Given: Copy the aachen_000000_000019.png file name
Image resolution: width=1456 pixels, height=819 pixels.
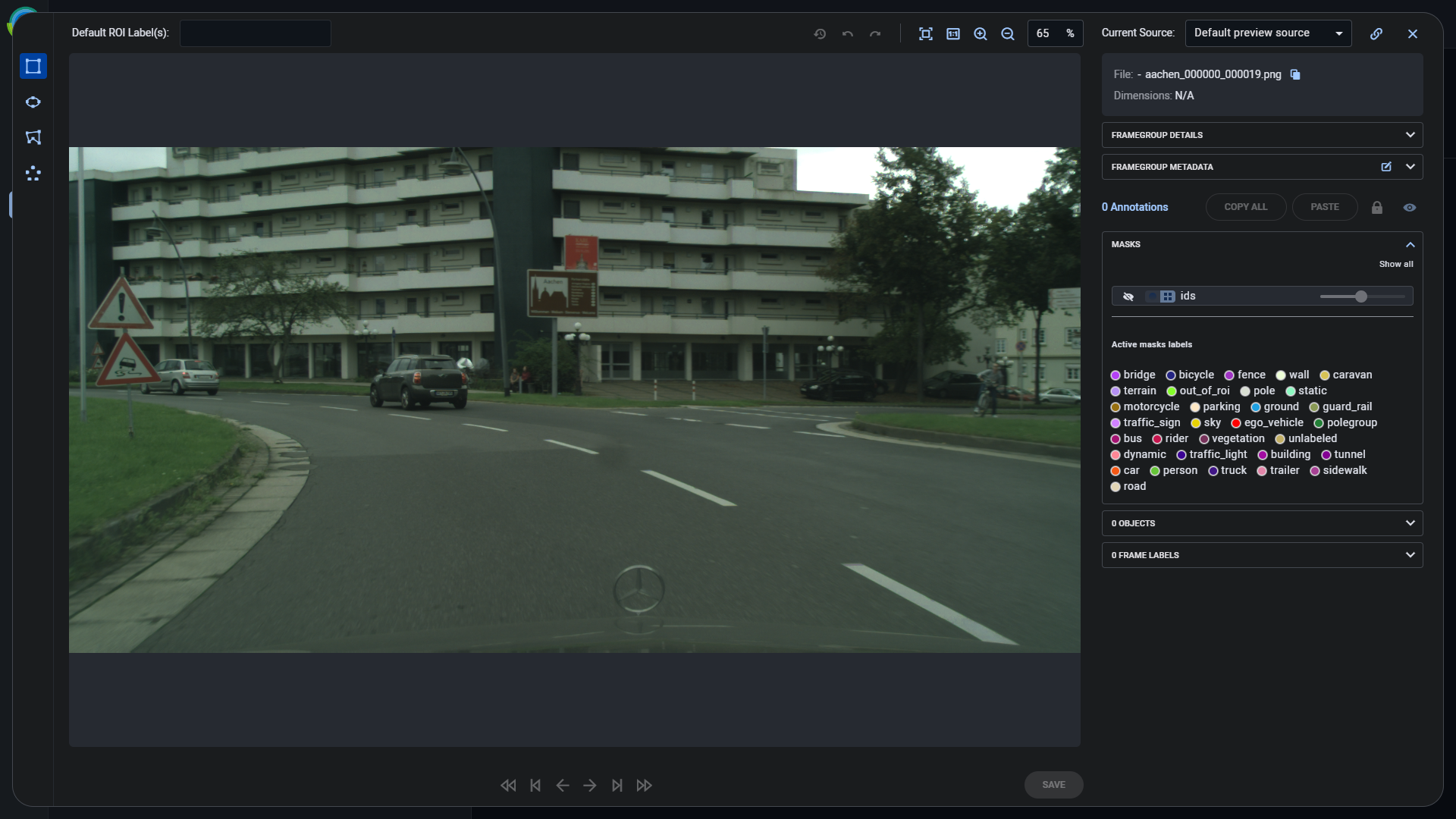Looking at the screenshot, I should [1296, 74].
